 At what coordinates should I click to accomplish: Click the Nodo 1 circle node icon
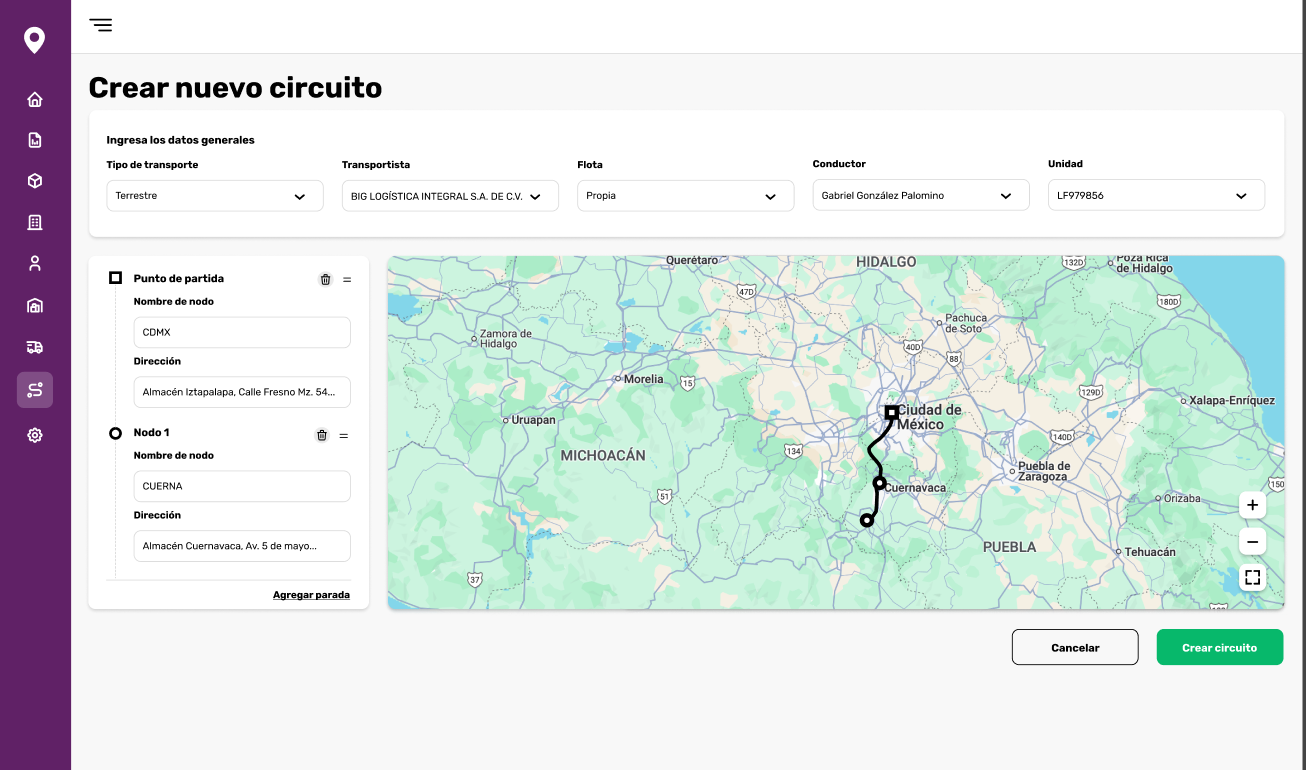[x=116, y=433]
